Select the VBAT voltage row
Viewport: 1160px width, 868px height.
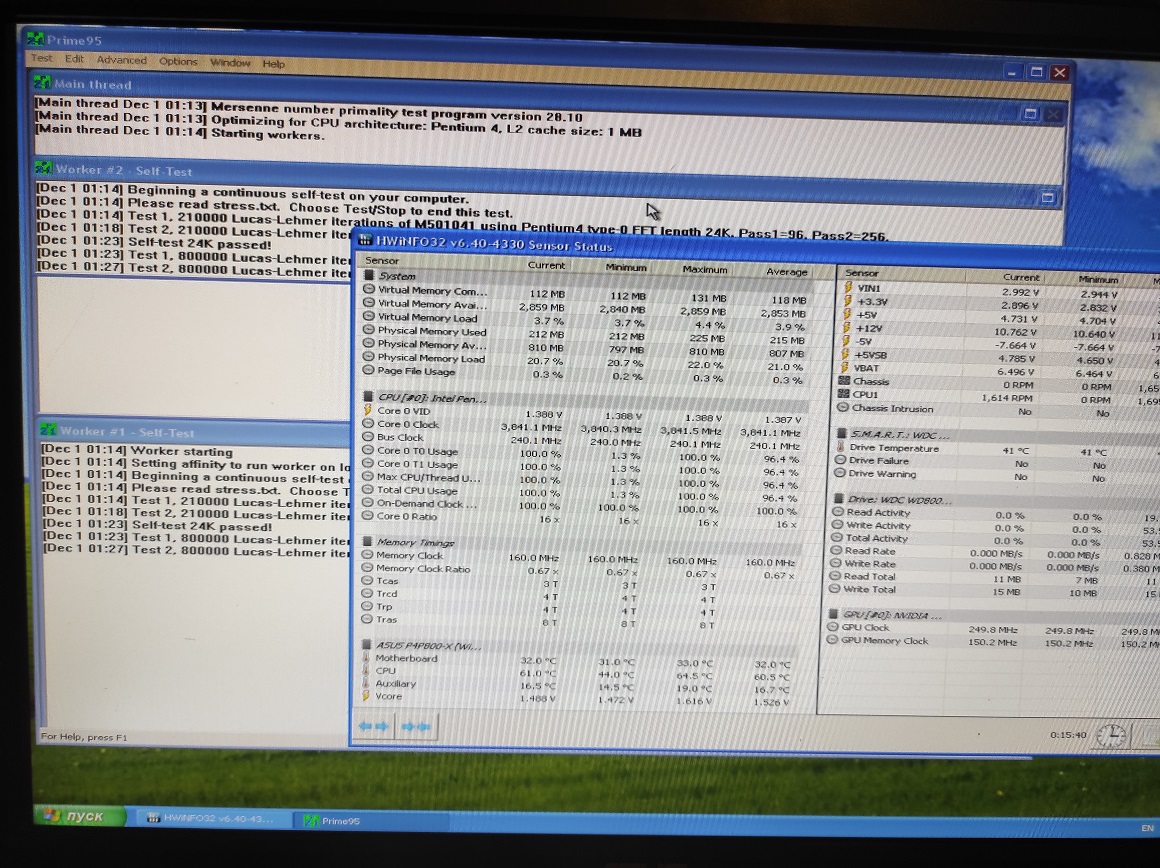pos(999,370)
